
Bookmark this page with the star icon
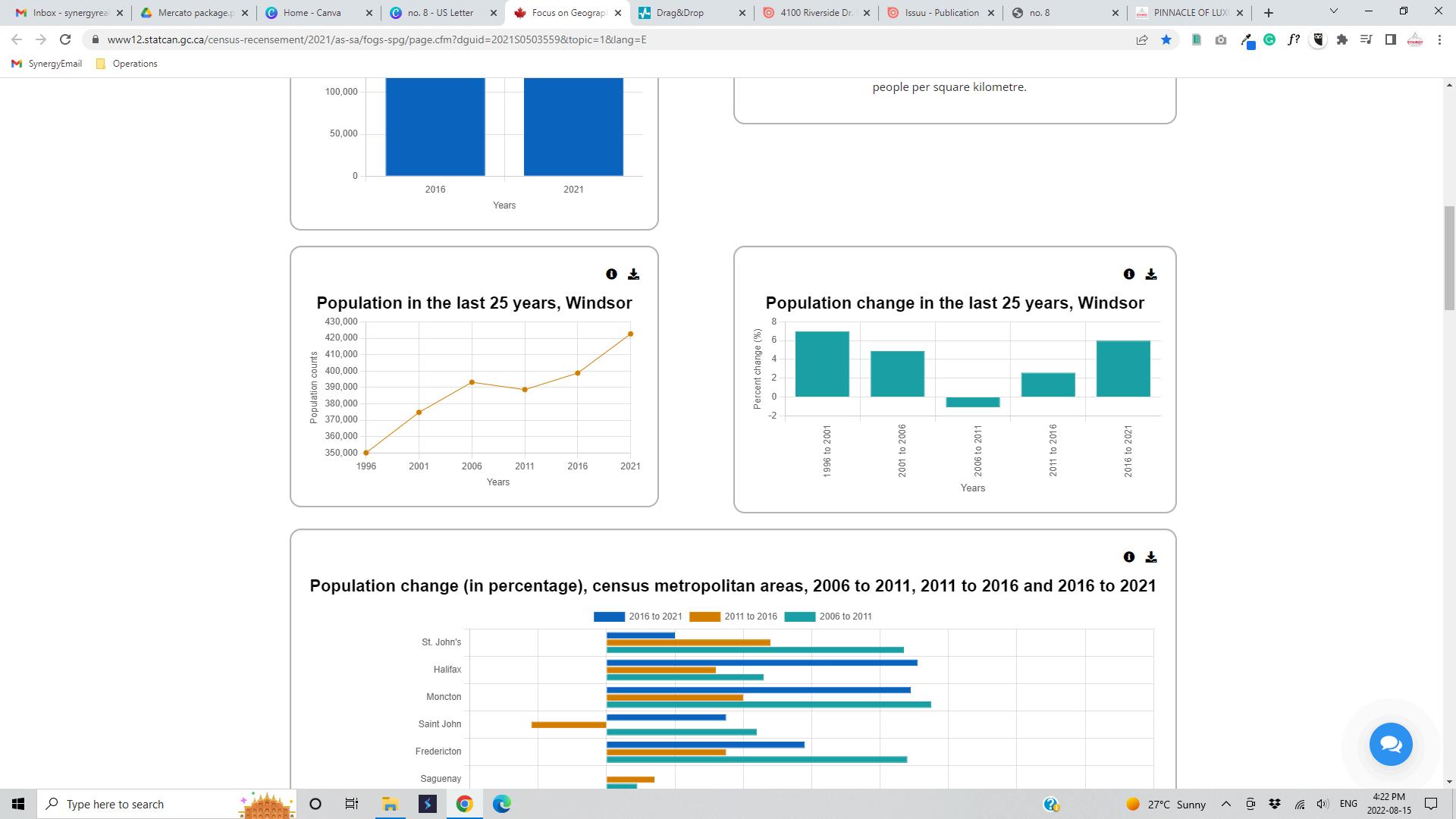[x=1166, y=40]
